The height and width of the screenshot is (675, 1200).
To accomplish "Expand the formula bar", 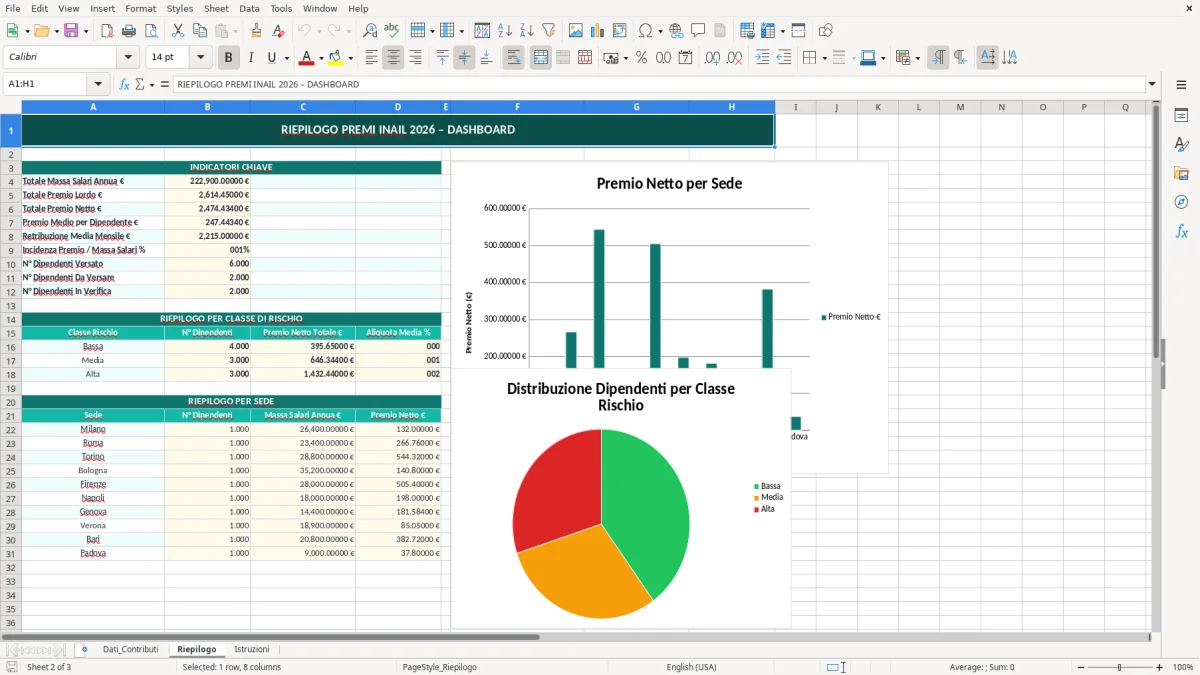I will click(x=1152, y=84).
